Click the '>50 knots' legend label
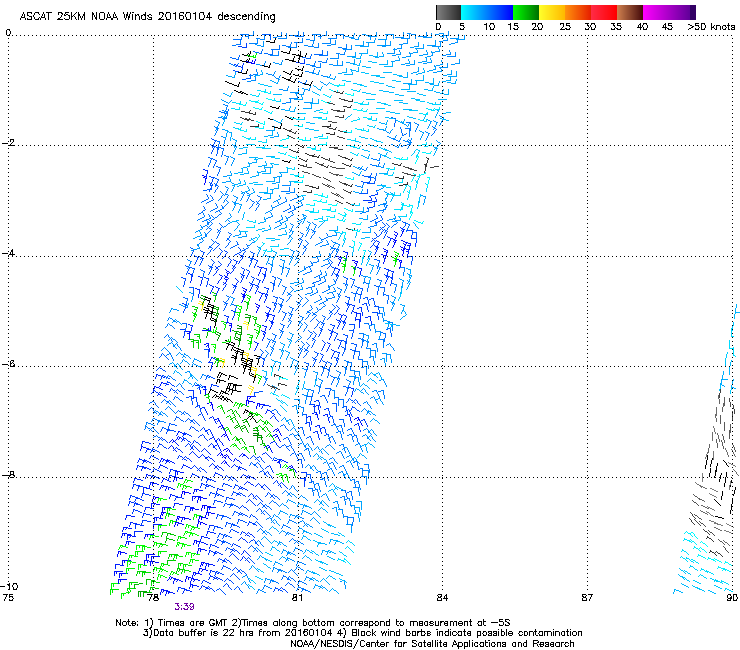The image size is (740, 650). 711,26
